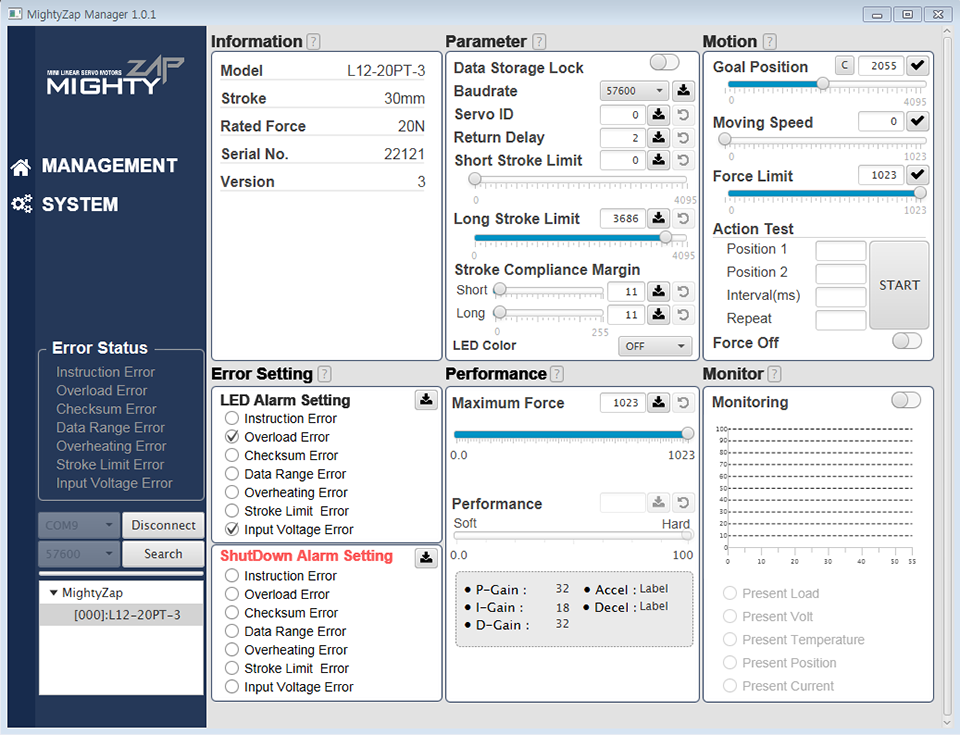Click the Force Limit slider handle

click(x=920, y=193)
